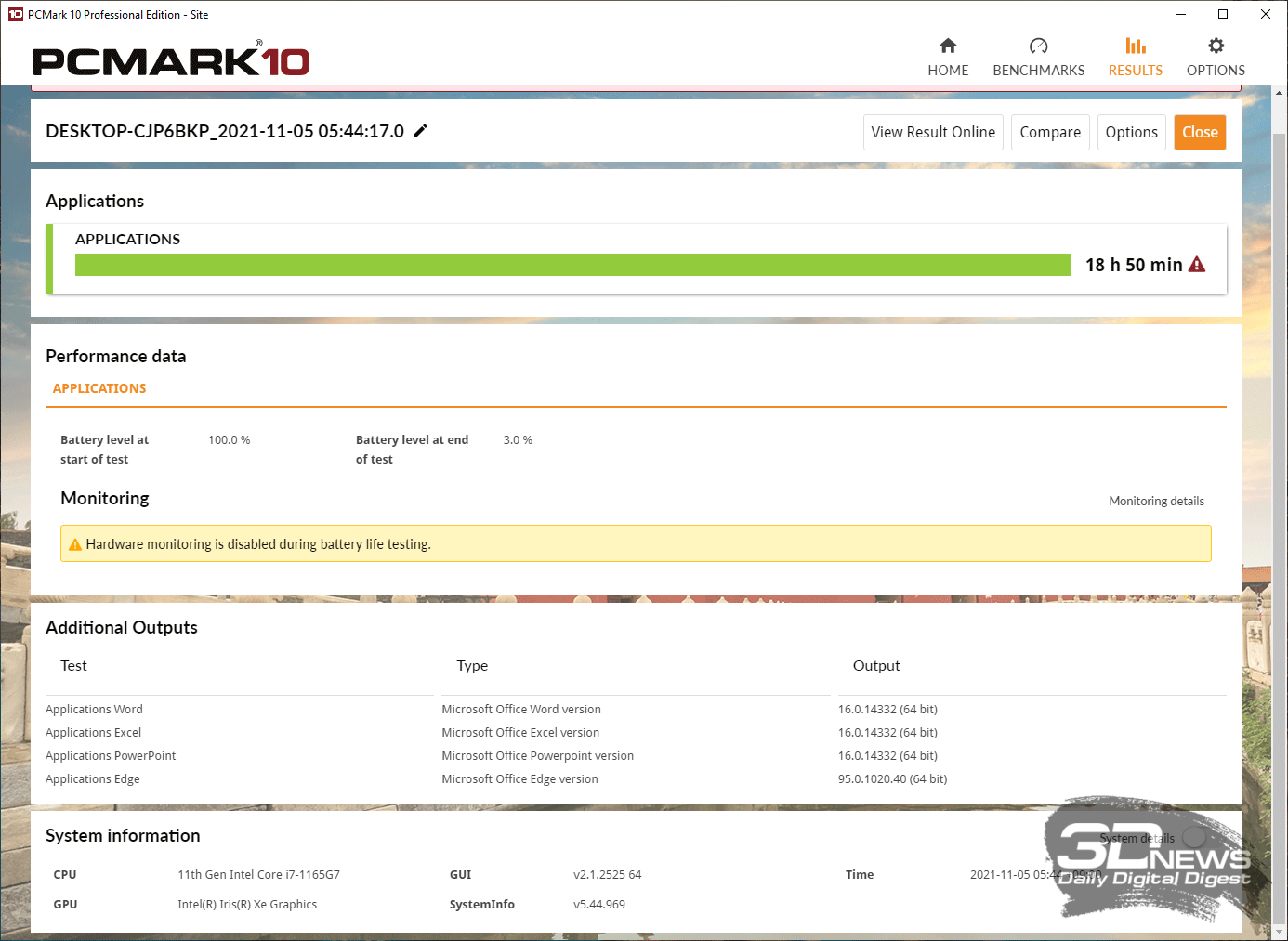Click the Options button beside Compare
1288x941 pixels.
coord(1131,132)
